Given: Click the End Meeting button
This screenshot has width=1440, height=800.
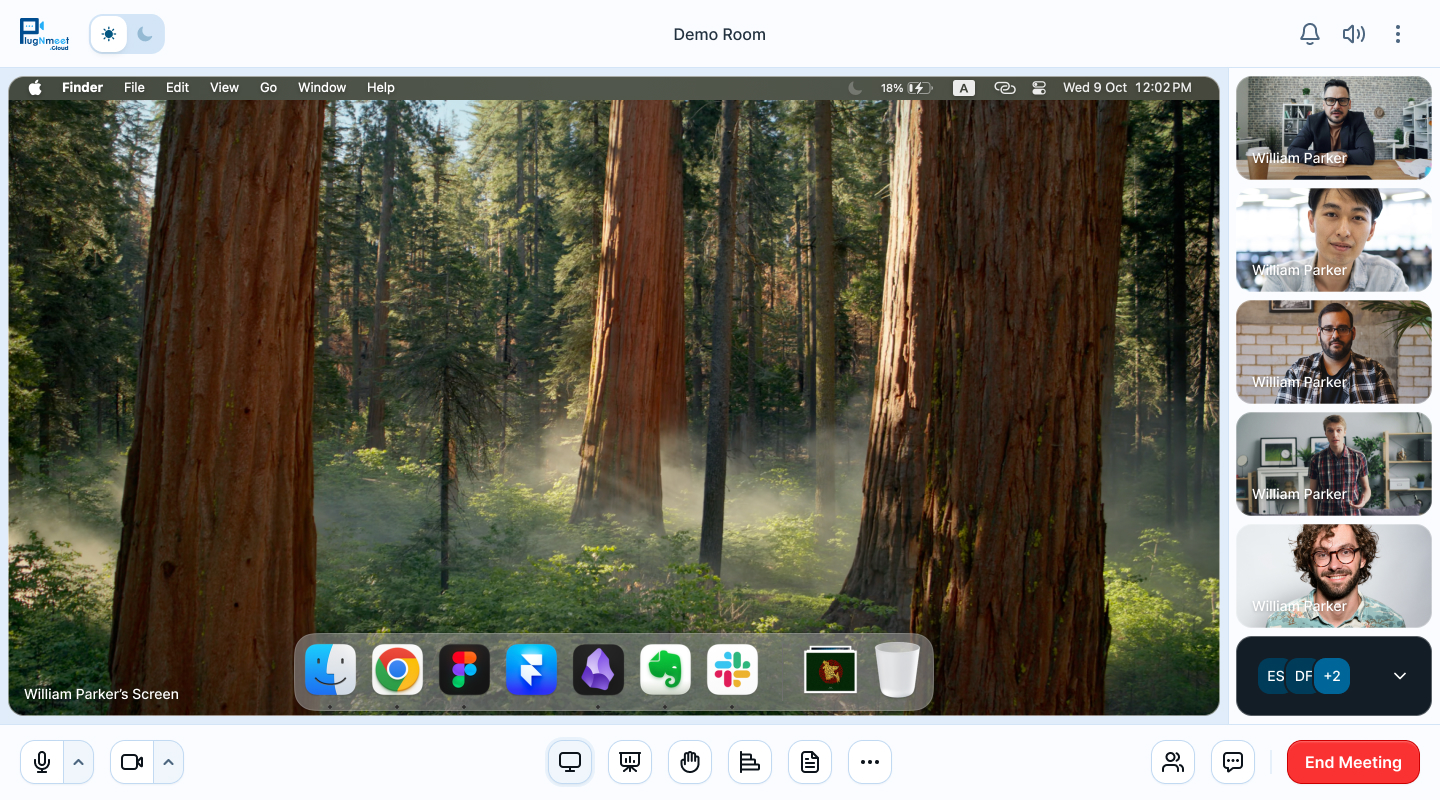Looking at the screenshot, I should (1353, 761).
